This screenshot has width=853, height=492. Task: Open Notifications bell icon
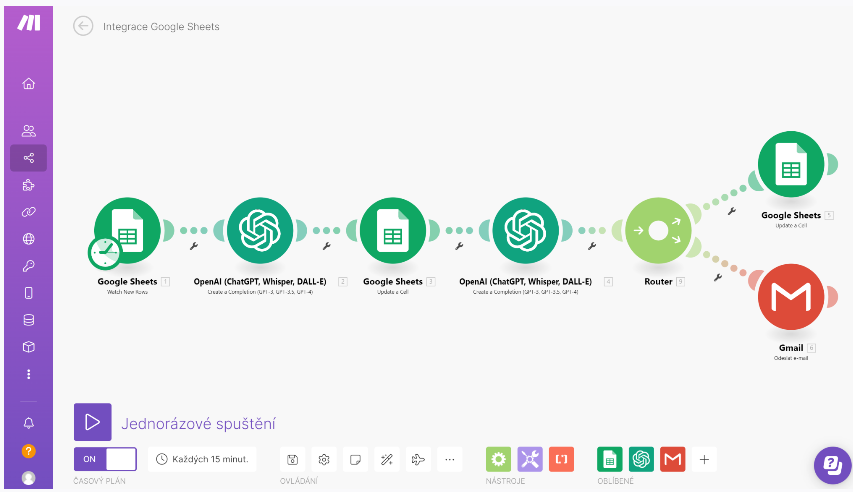tap(29, 423)
